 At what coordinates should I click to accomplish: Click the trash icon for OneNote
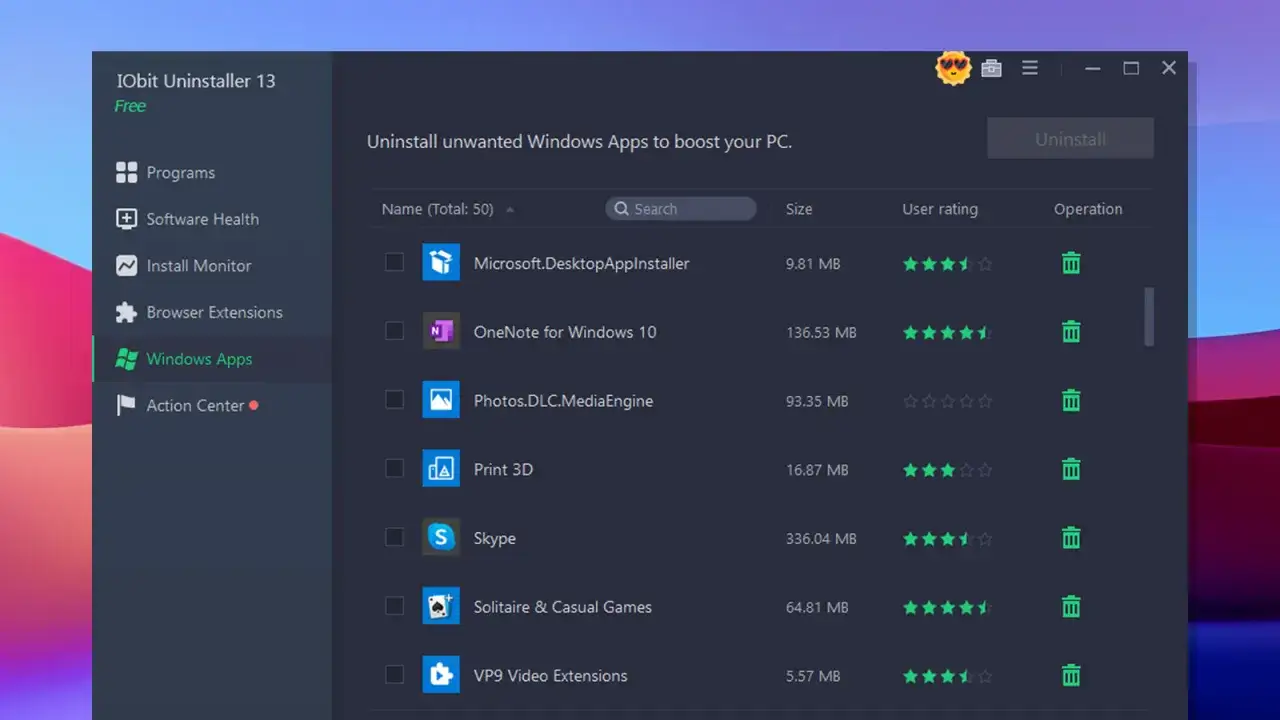tap(1071, 331)
